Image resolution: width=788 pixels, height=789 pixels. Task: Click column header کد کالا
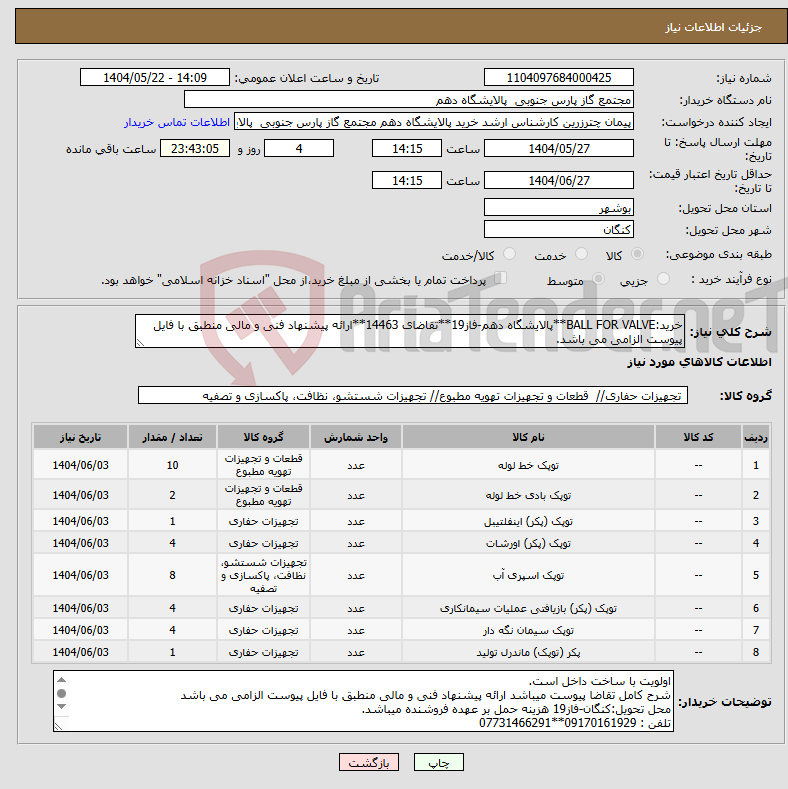[x=698, y=437]
